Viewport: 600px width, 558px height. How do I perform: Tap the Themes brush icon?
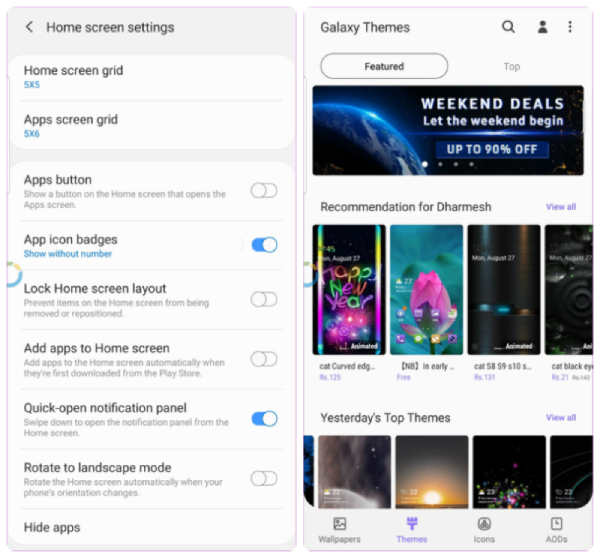tap(412, 523)
